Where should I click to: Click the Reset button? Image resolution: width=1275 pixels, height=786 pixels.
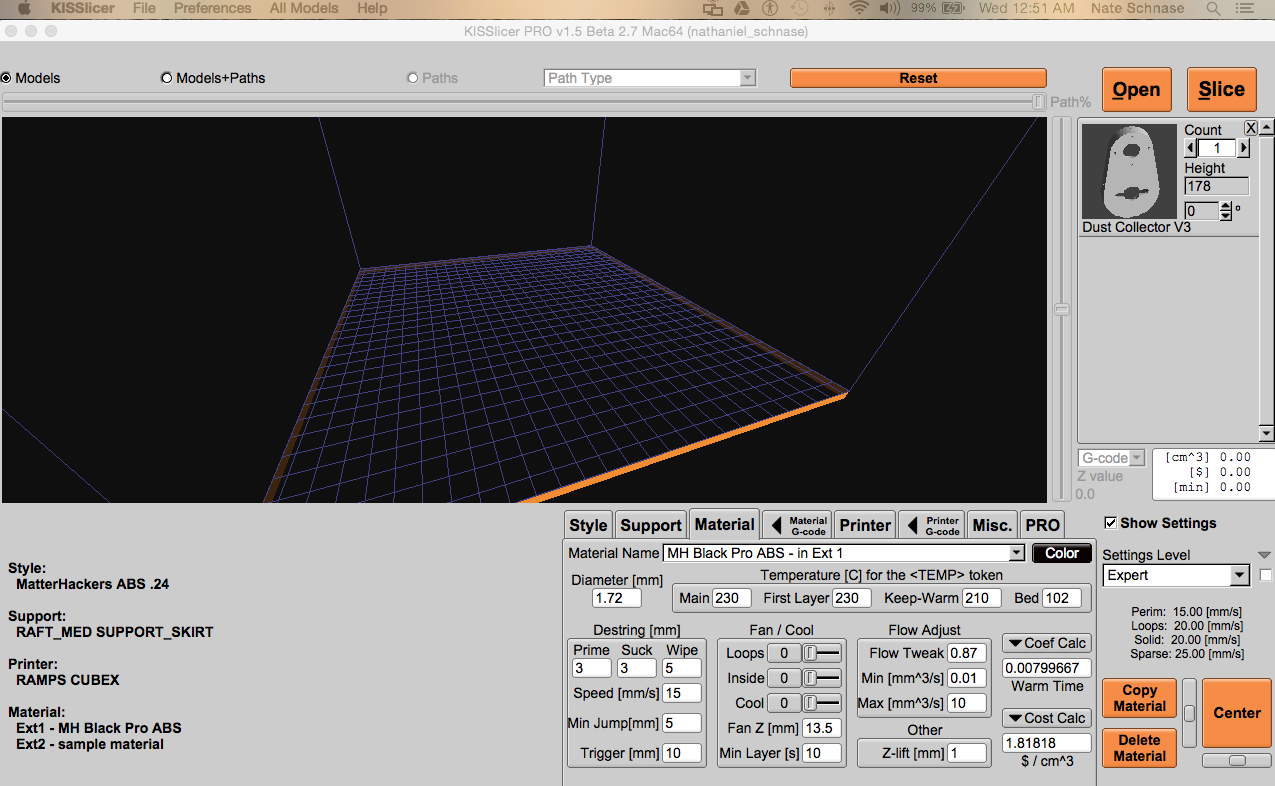coord(918,78)
